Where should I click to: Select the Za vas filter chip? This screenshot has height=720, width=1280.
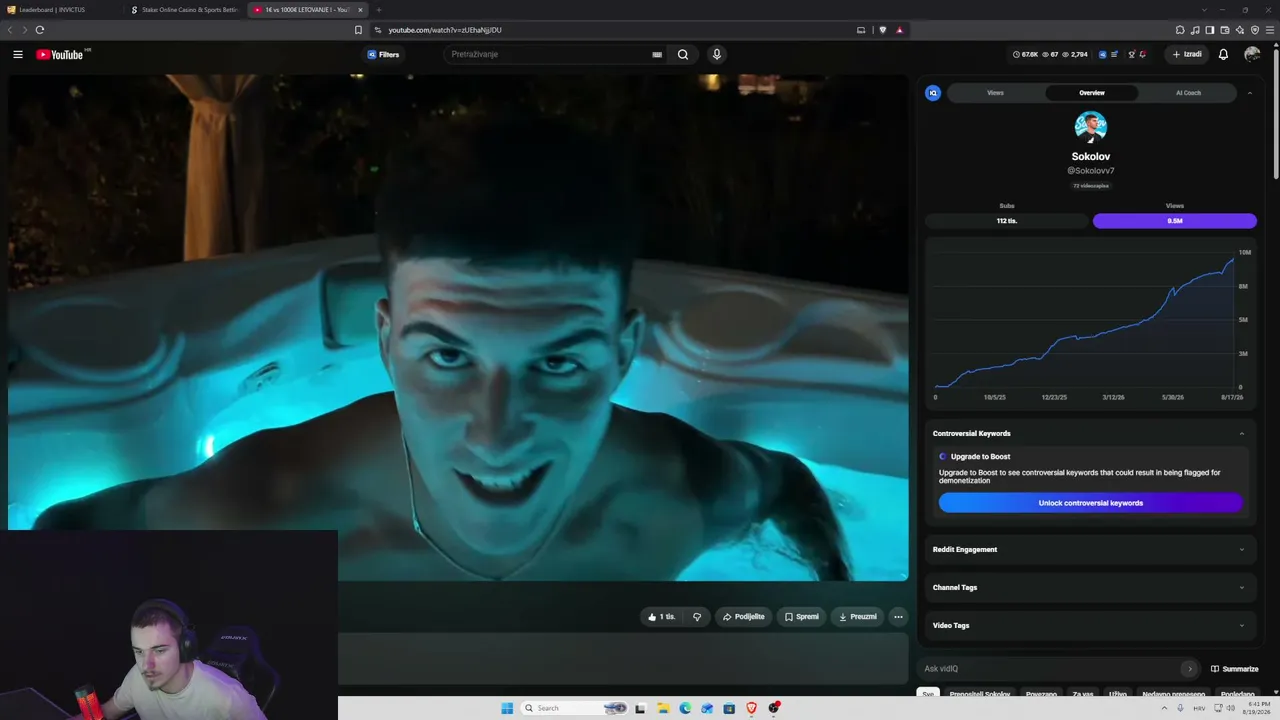pos(1083,693)
